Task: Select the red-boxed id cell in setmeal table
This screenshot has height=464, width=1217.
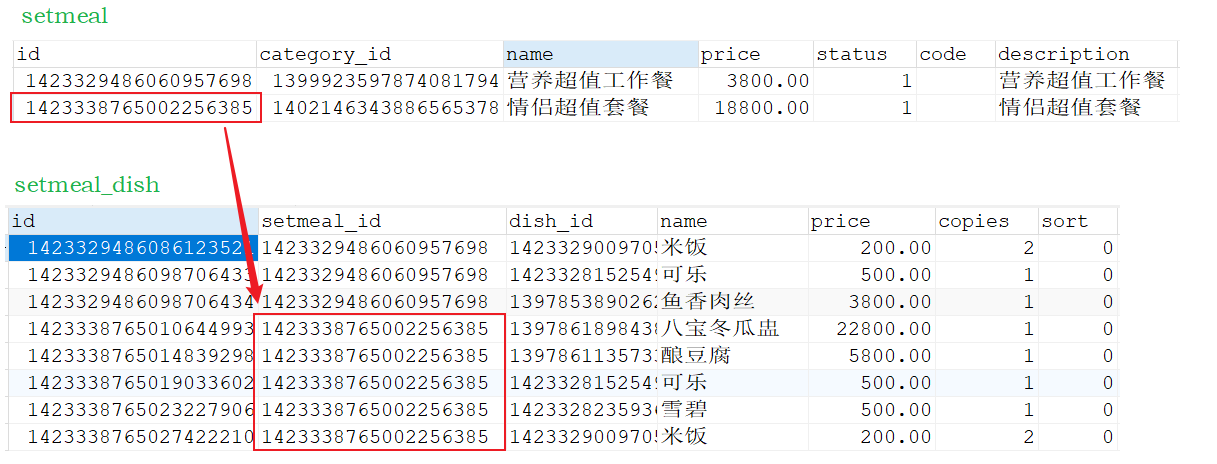Action: [136, 108]
